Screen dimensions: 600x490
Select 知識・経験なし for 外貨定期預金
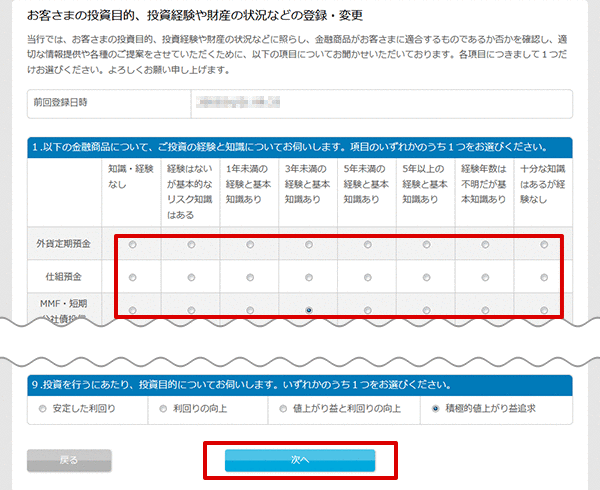(x=132, y=244)
